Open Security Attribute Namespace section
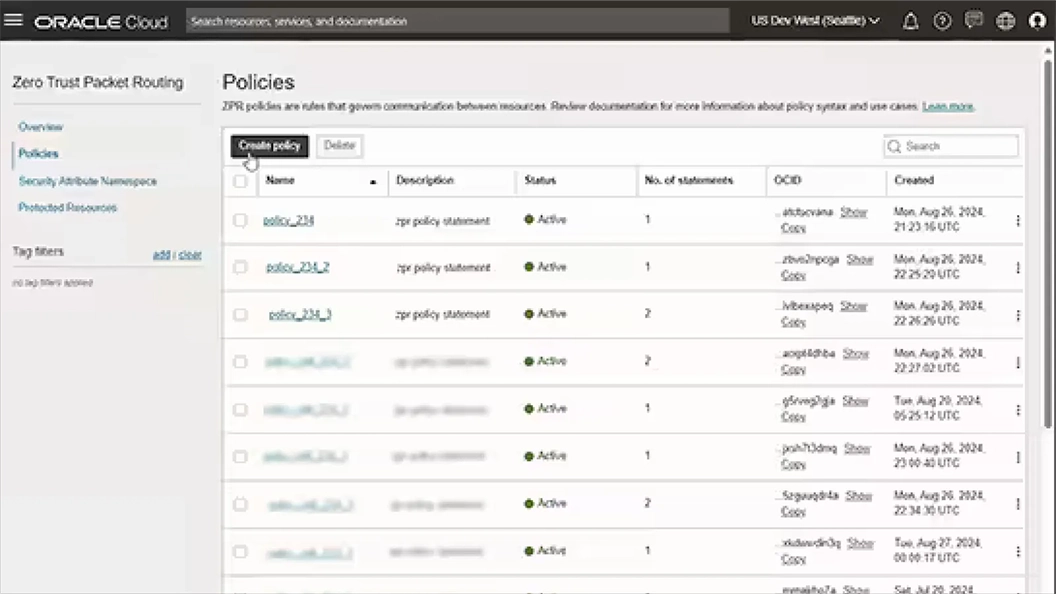The height and width of the screenshot is (594, 1056). click(88, 181)
